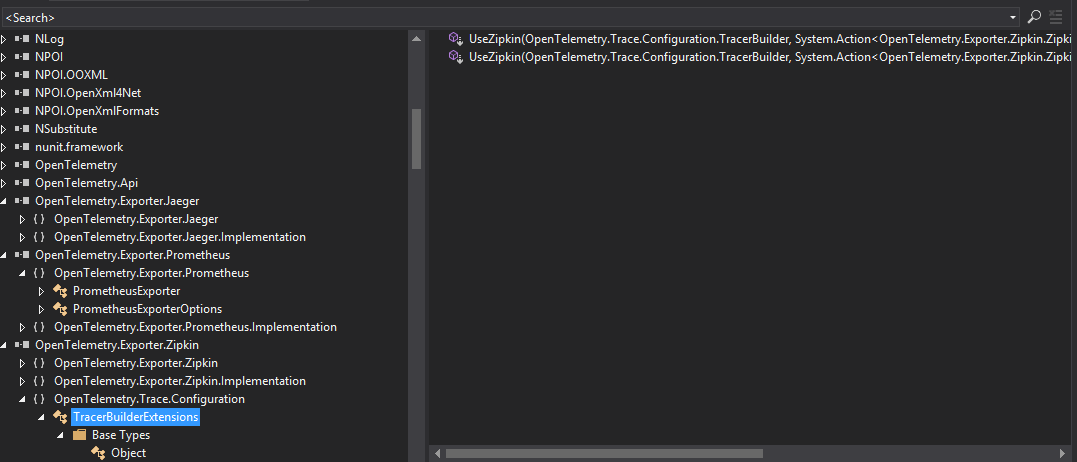Screen dimensions: 1077x462
Task: Expand the PrometheusExporter class node
Action: tap(41, 291)
